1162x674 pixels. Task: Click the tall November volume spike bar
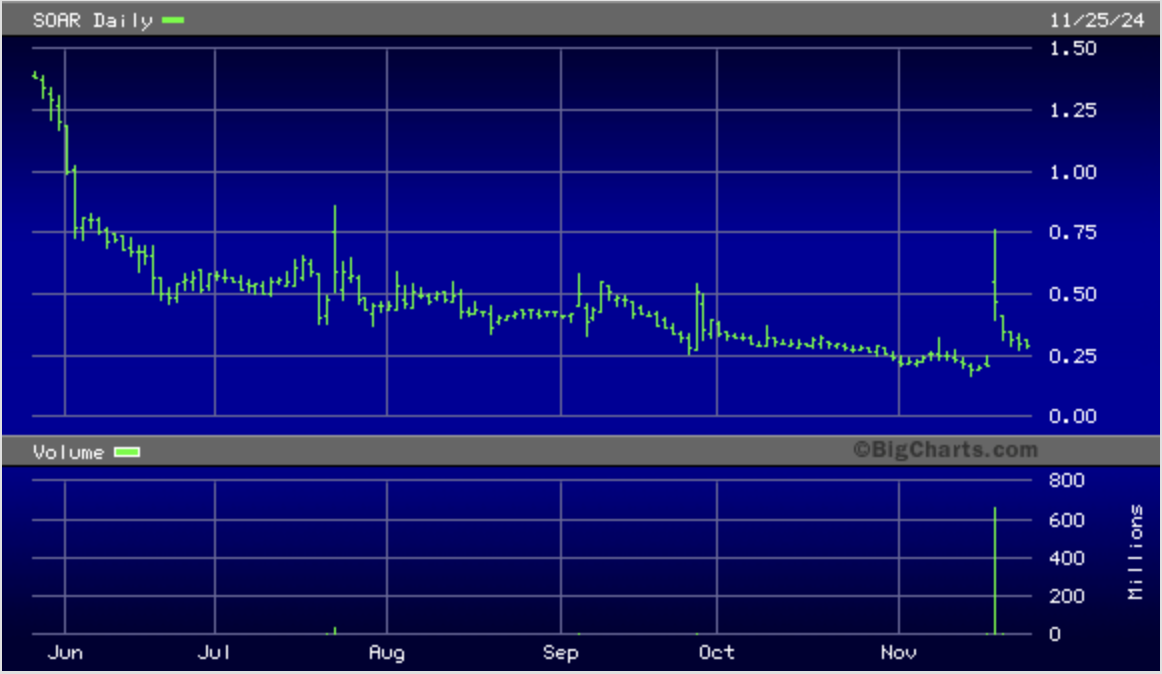click(995, 572)
